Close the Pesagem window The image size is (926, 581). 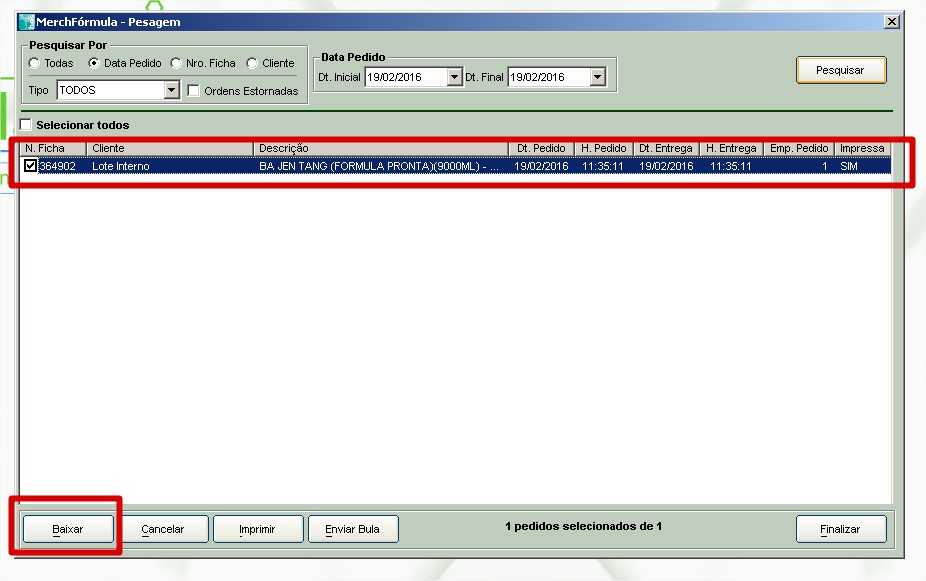point(891,22)
